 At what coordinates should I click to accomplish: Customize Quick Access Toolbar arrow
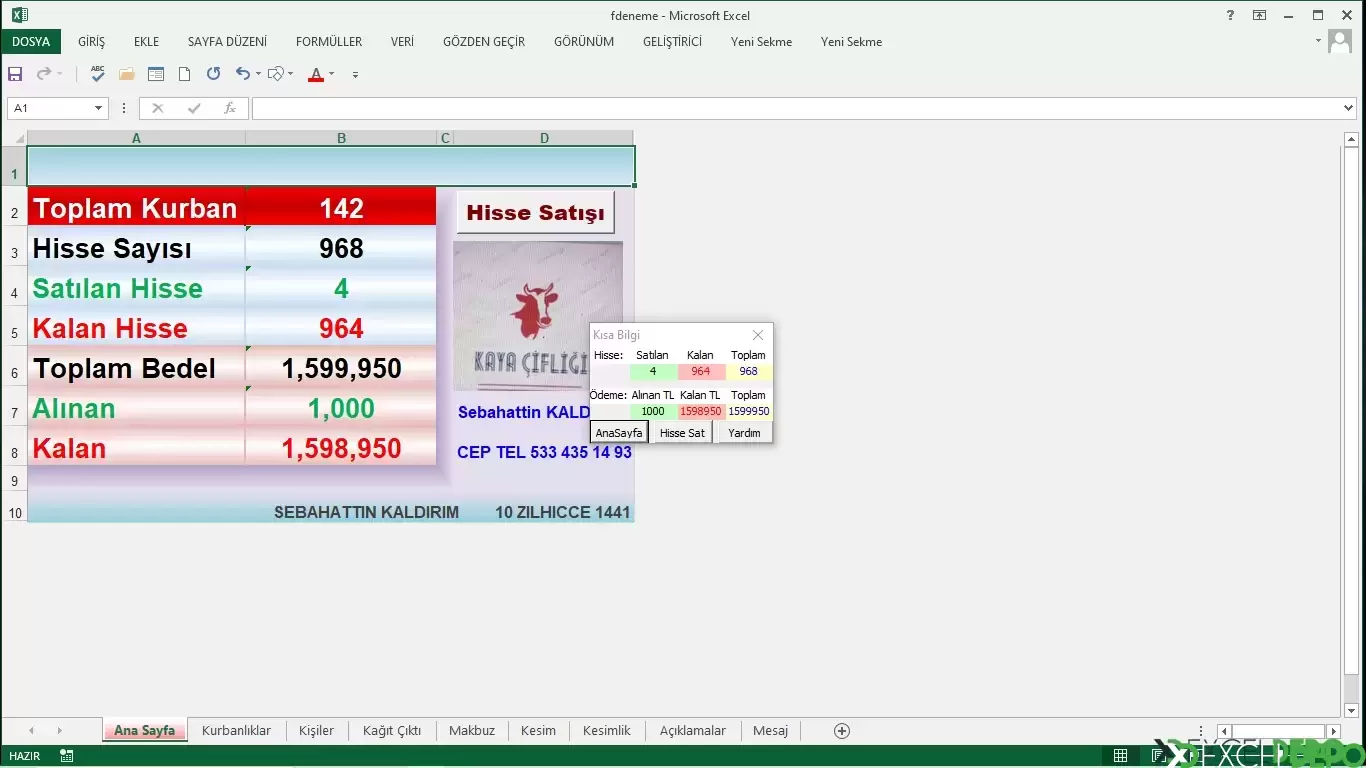pyautogui.click(x=355, y=75)
